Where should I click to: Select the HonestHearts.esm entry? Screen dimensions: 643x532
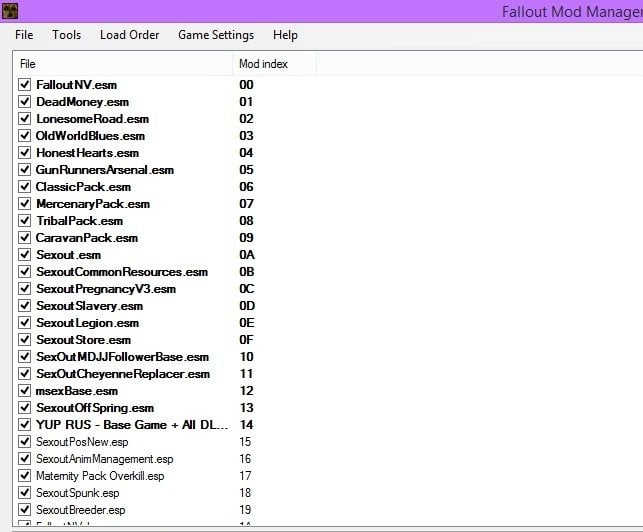point(87,153)
